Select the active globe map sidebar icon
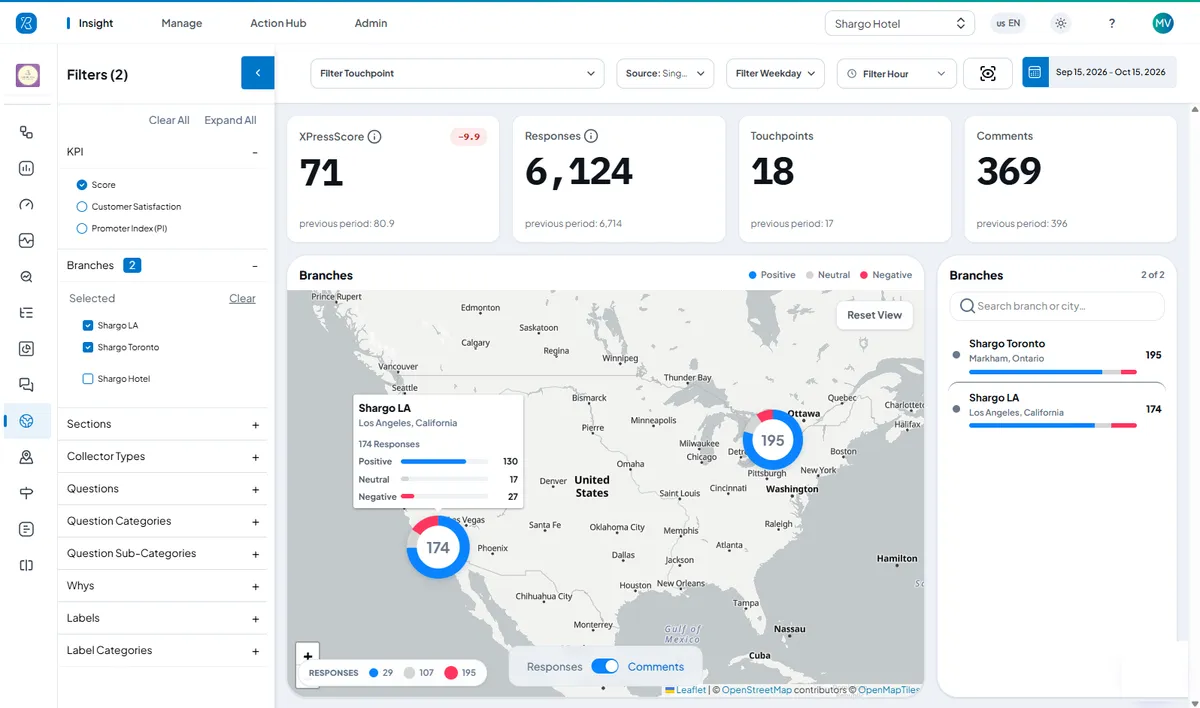Screen dimensions: 1200x708 pyautogui.click(x=27, y=421)
